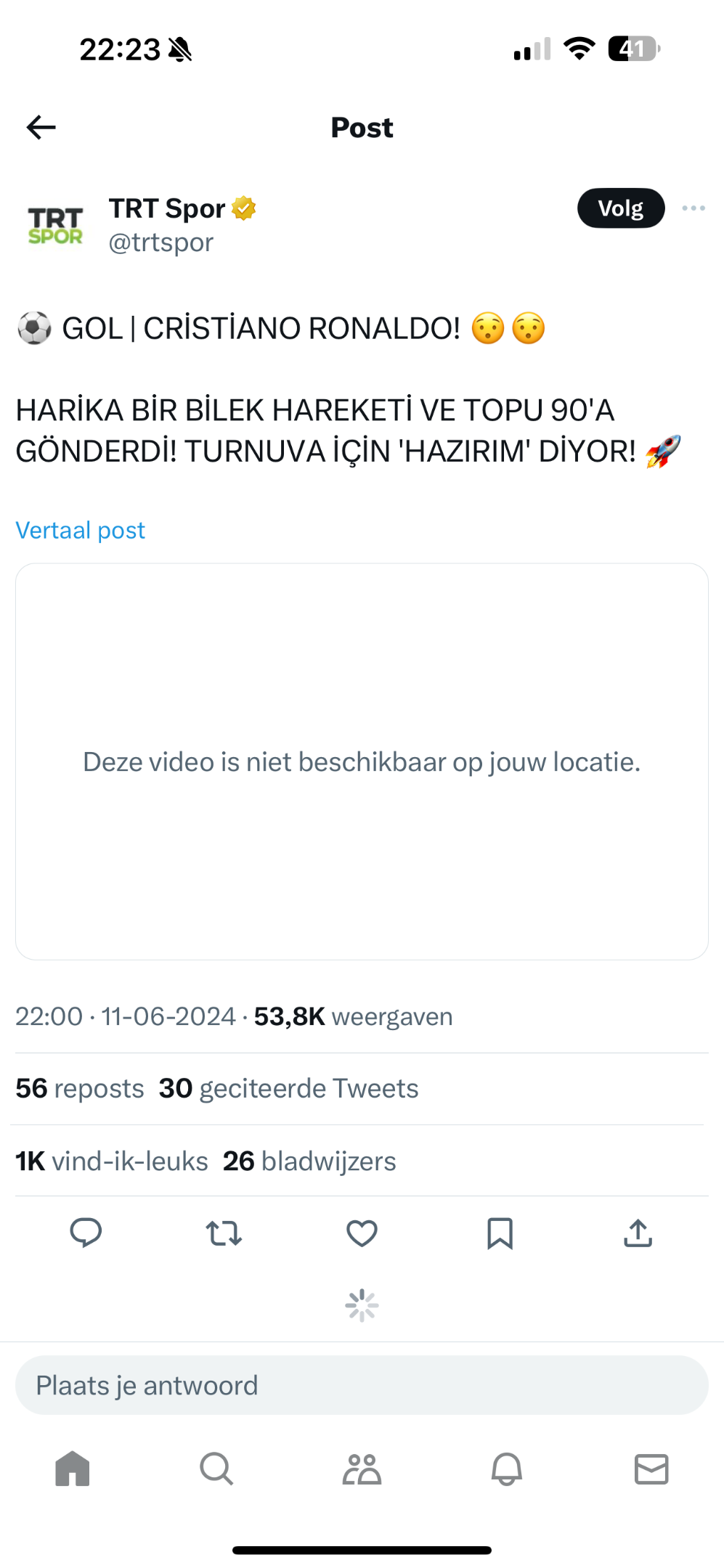The height and width of the screenshot is (1568, 724).
Task: View the 56 reposts list
Action: tap(80, 1088)
